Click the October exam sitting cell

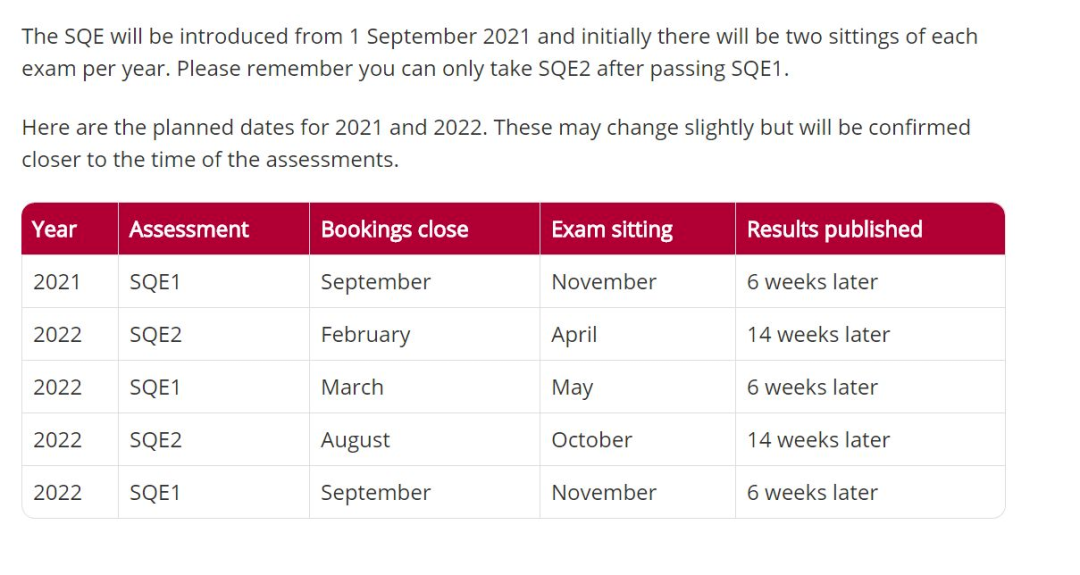[x=592, y=440]
